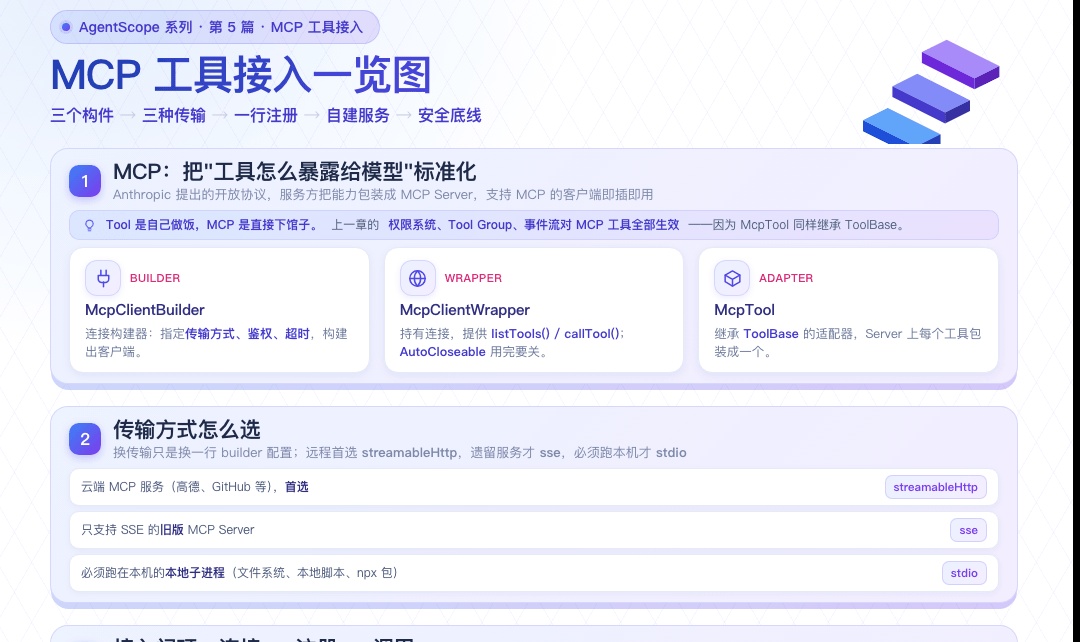Click the main title MCP 工具接入一览图
The image size is (1080, 642).
click(241, 75)
